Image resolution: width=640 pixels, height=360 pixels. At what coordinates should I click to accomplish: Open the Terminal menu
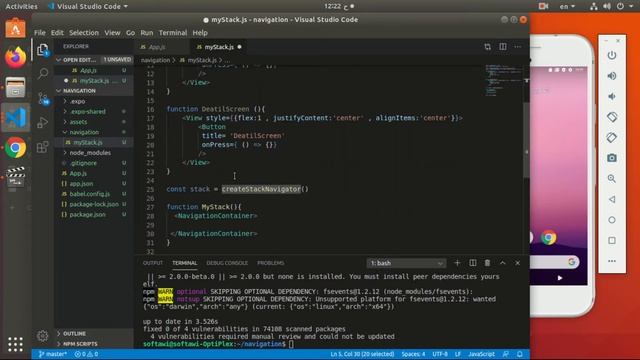173,33
